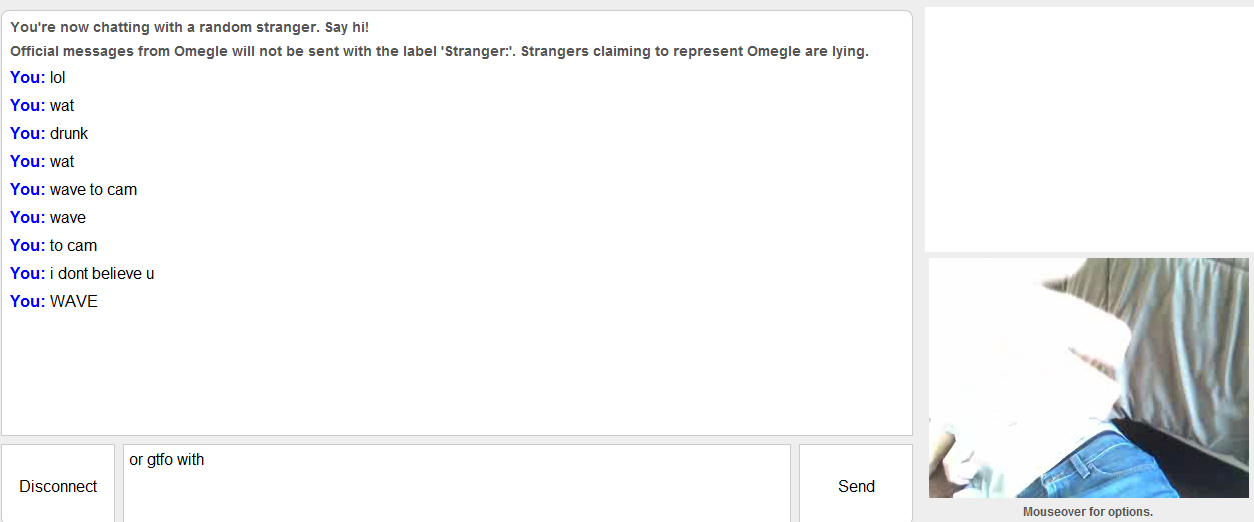Viewport: 1254px width, 522px height.
Task: Click the "wave to cam" message
Action: click(93, 189)
